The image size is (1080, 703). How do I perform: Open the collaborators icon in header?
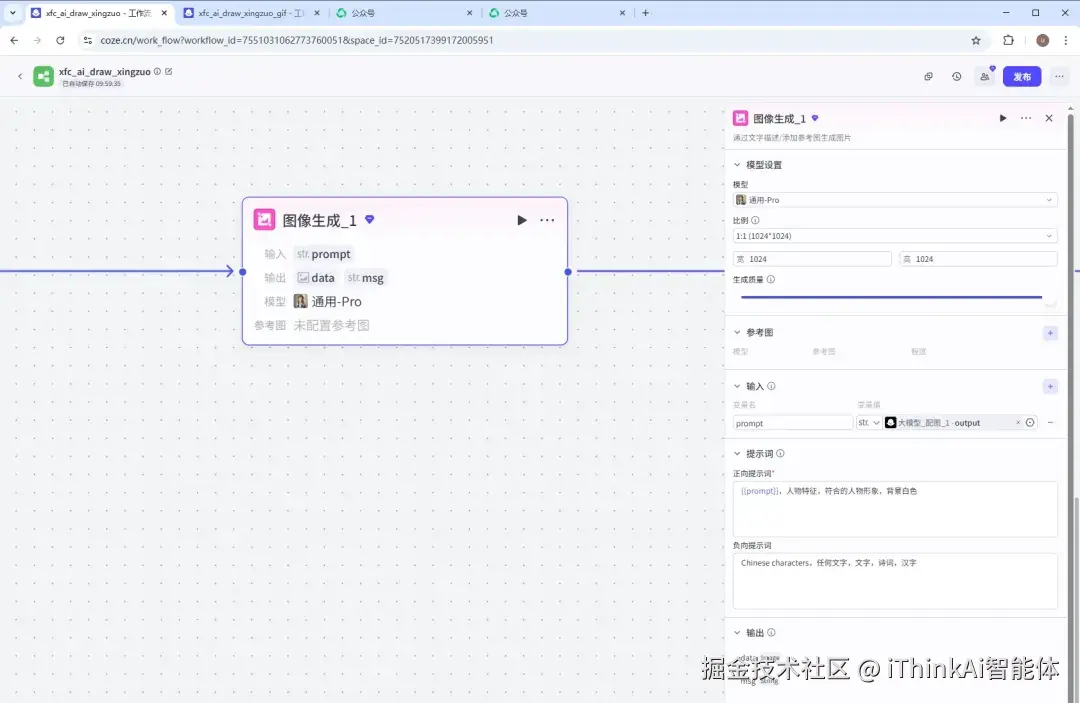[x=985, y=76]
